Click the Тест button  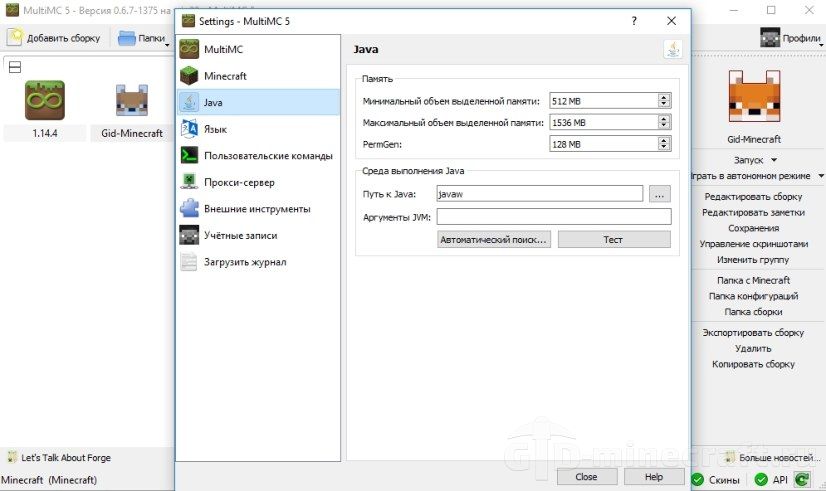614,240
